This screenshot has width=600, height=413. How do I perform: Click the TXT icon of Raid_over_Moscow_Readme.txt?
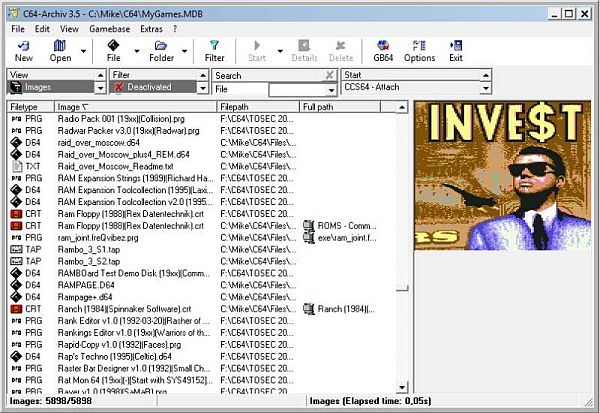[x=16, y=166]
